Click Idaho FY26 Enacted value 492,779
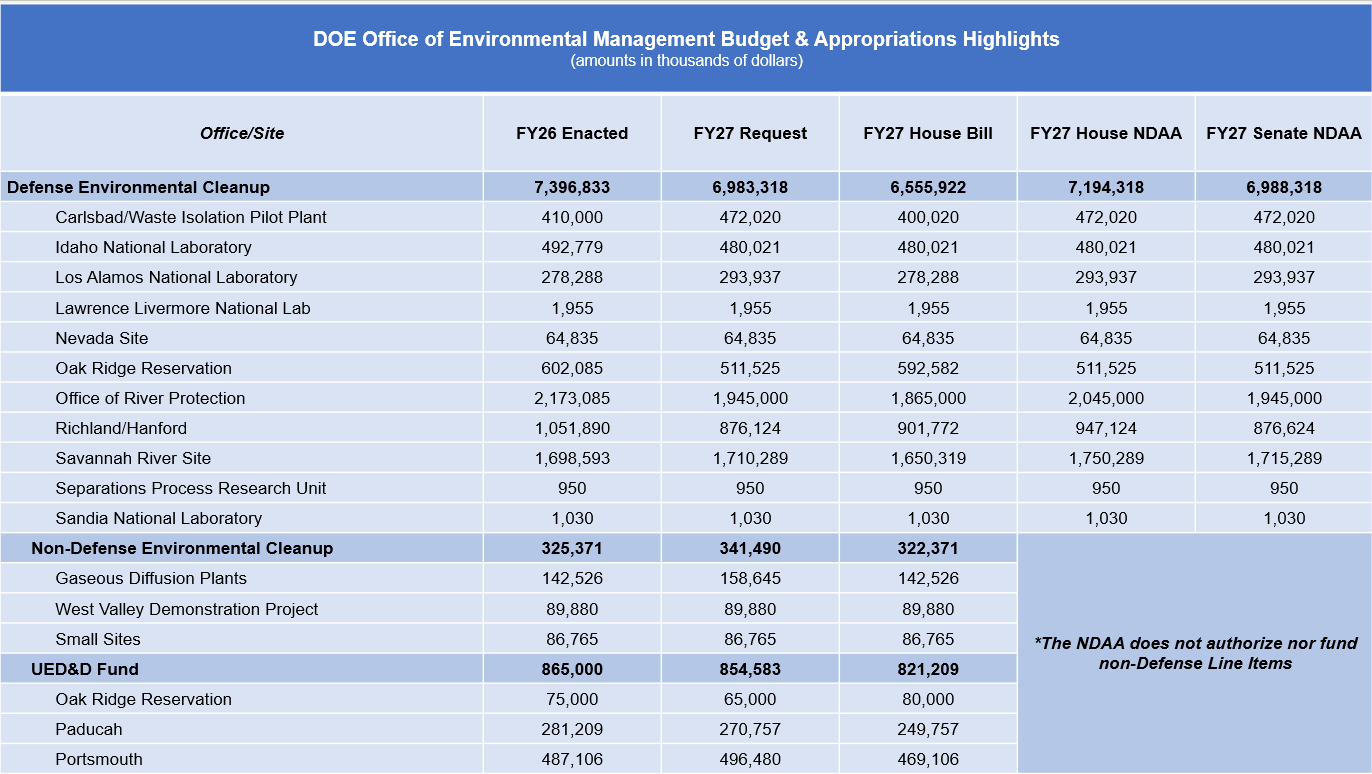The height and width of the screenshot is (774, 1372). point(572,247)
